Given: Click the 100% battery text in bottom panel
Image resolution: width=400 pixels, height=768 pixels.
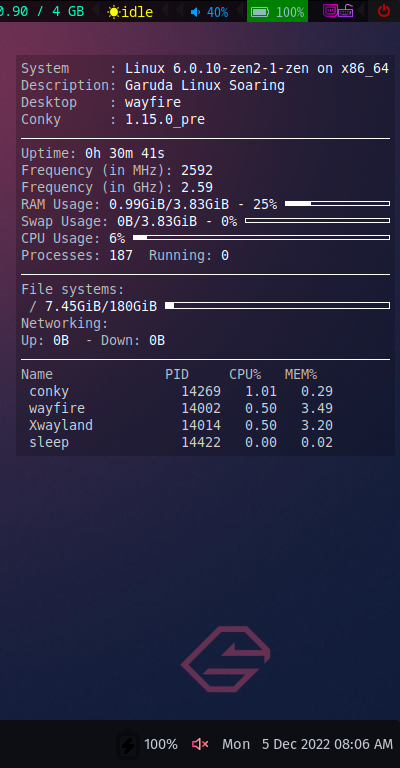Looking at the screenshot, I should coord(161,744).
